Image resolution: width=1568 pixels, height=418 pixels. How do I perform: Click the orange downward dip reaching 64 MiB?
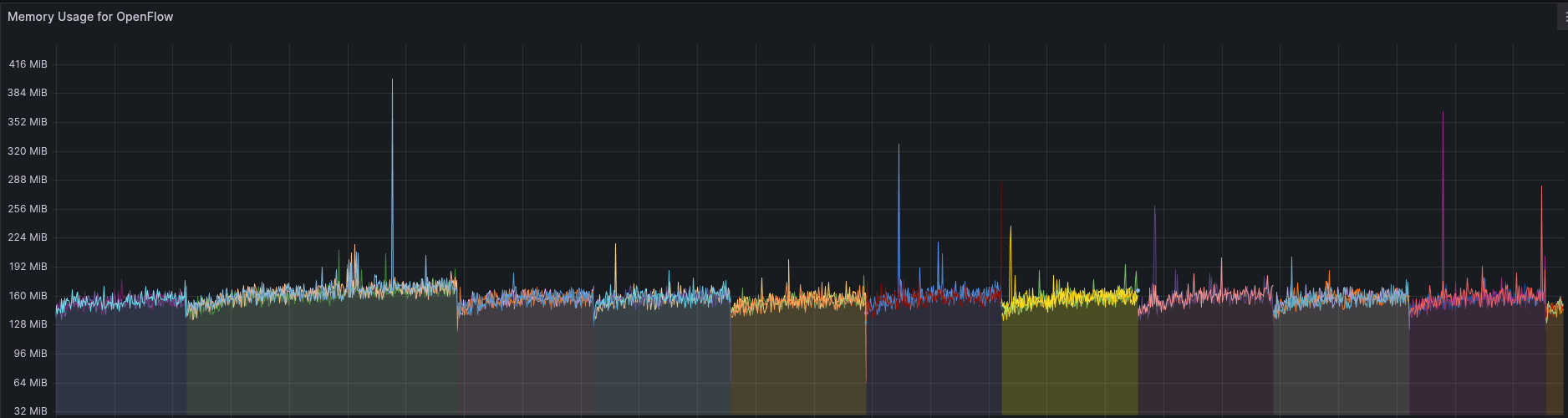tap(866, 378)
